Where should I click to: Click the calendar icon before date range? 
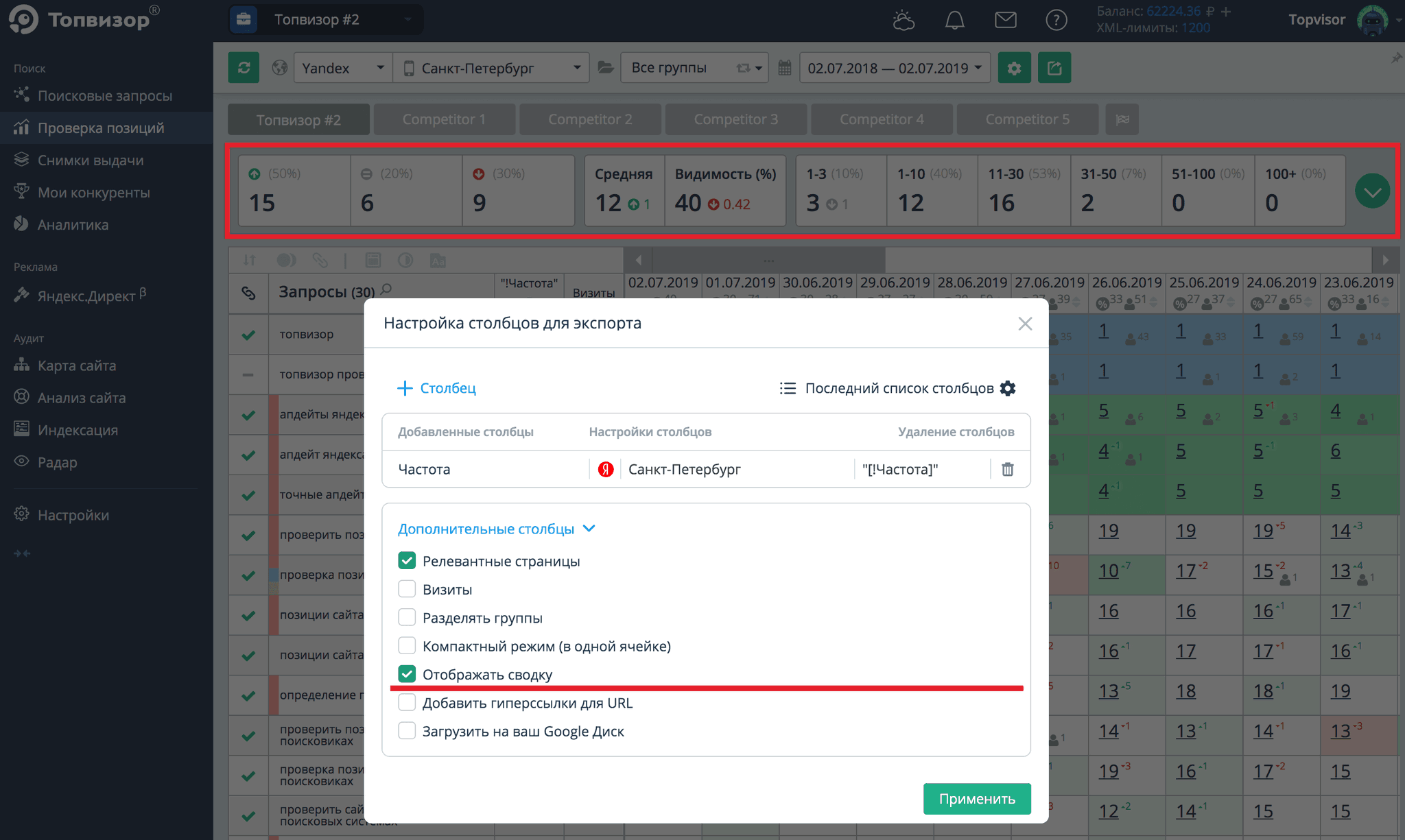pos(785,68)
